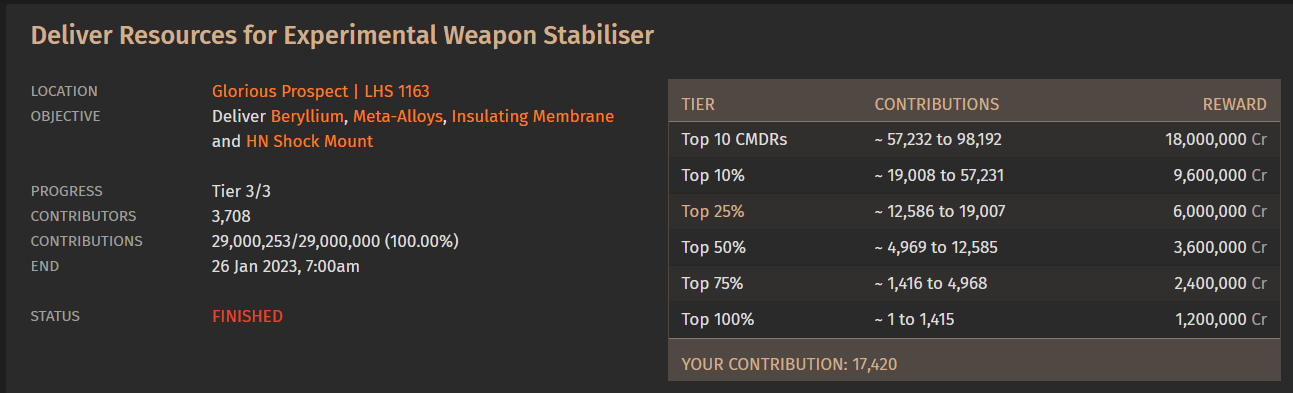
Task: Select the Top 10% tier row
Action: tap(974, 176)
